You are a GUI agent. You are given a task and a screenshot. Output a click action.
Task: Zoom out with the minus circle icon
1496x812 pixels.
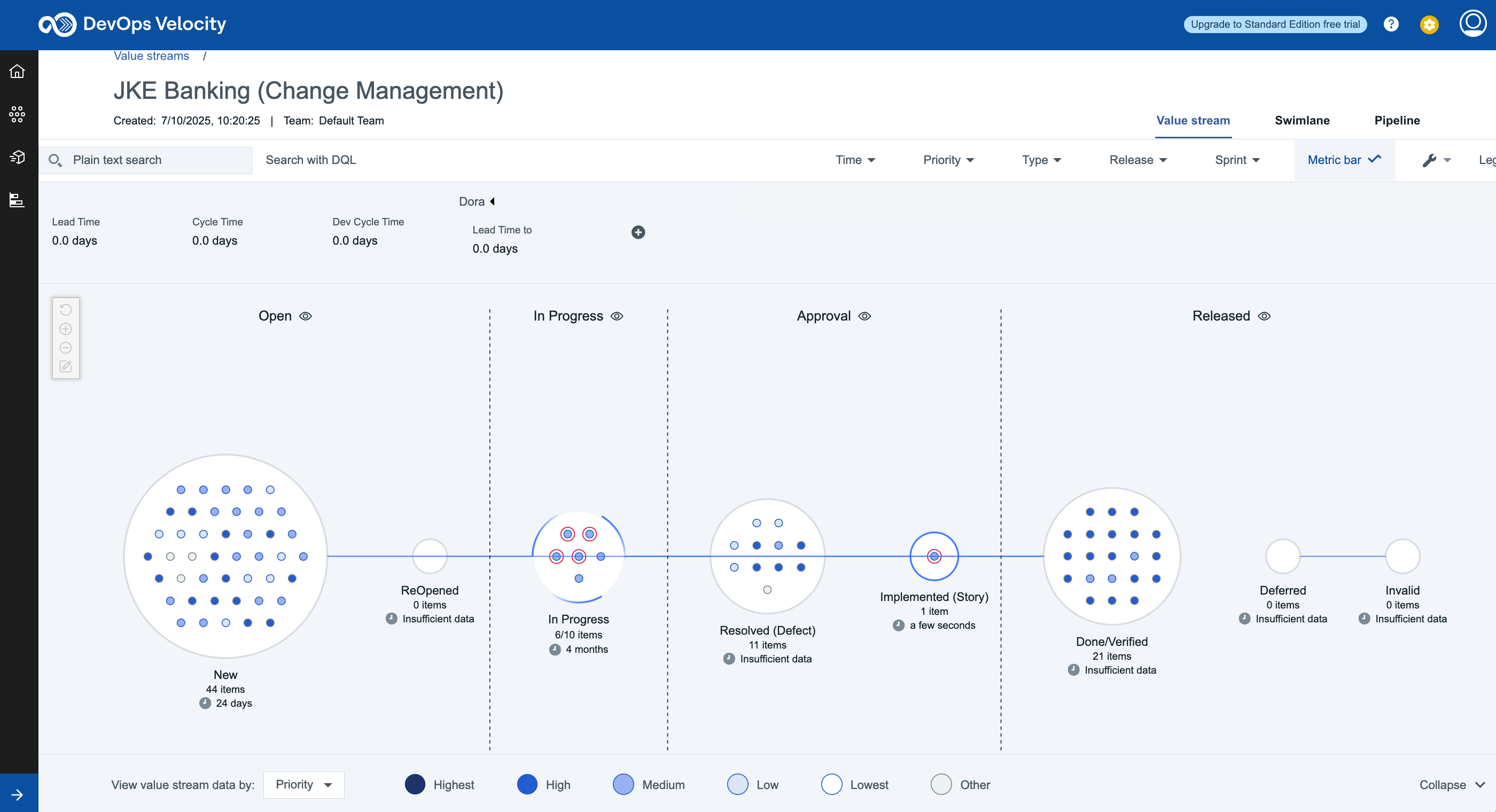[66, 348]
